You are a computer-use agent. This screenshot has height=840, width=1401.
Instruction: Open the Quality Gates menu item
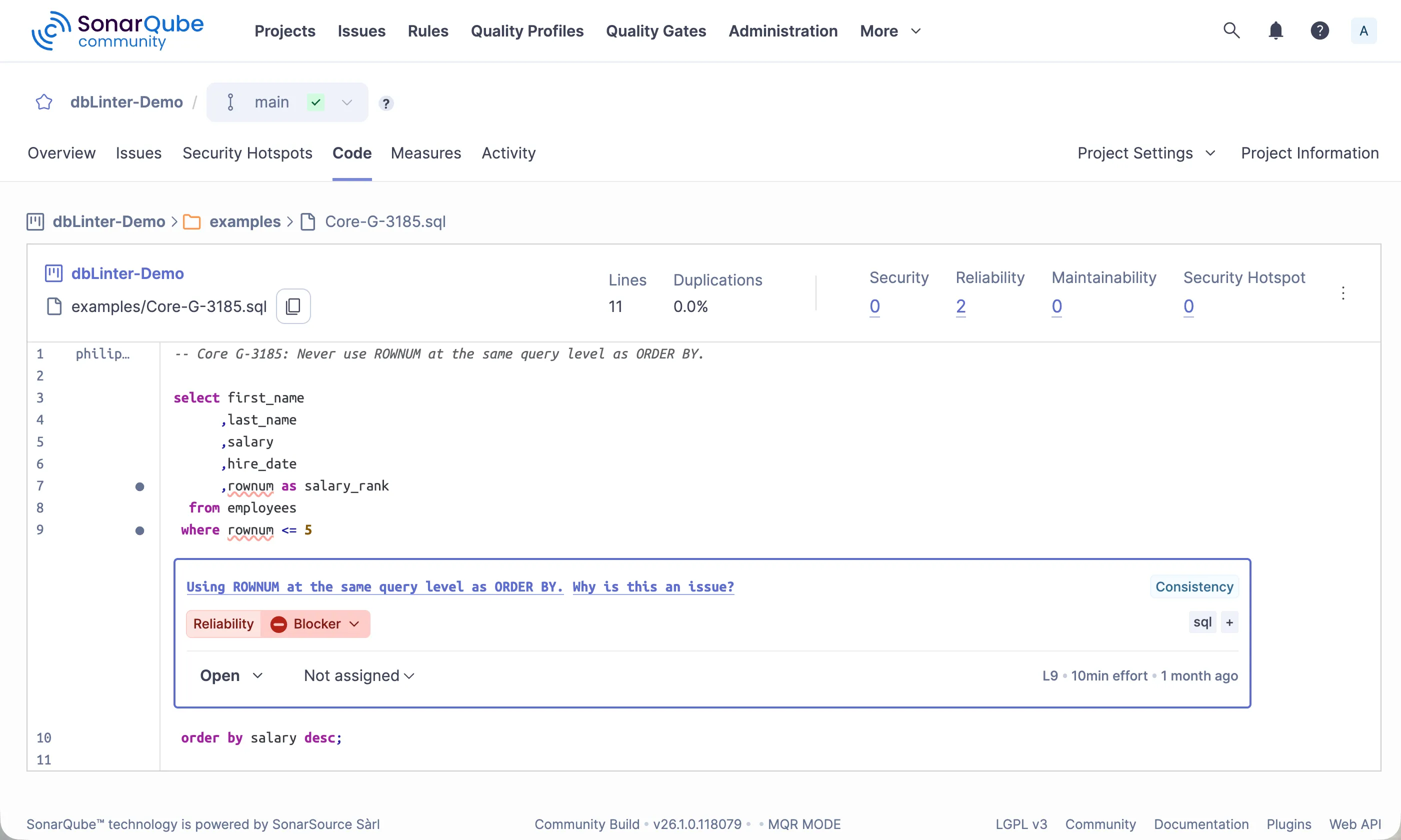(655, 30)
